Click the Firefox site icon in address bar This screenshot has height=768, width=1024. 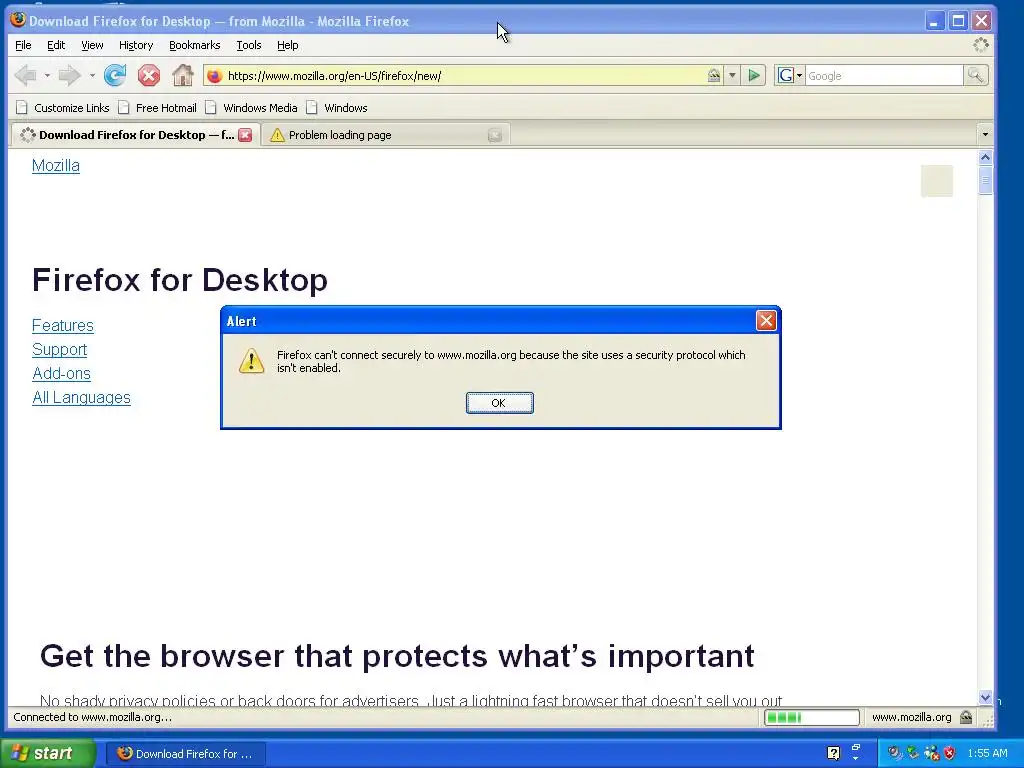[214, 76]
